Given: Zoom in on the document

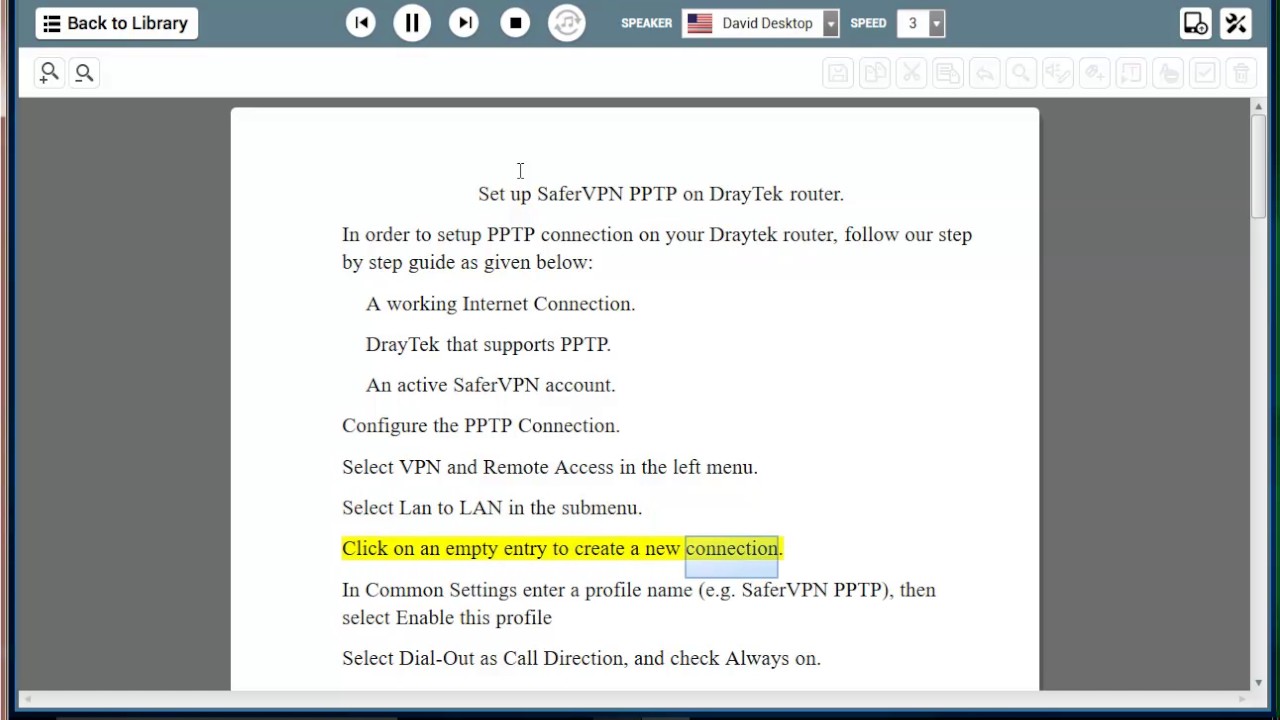Looking at the screenshot, I should 48,73.
